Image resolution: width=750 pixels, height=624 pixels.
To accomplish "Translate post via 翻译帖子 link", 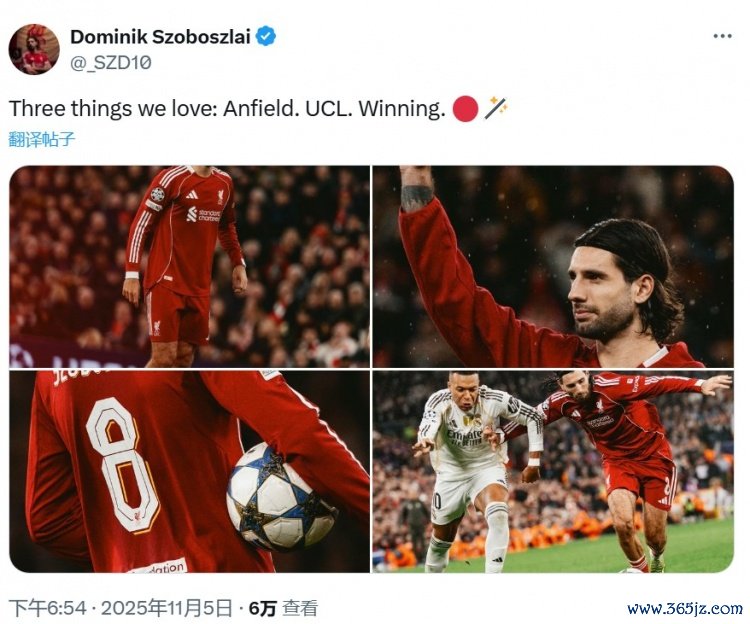I will click(42, 139).
